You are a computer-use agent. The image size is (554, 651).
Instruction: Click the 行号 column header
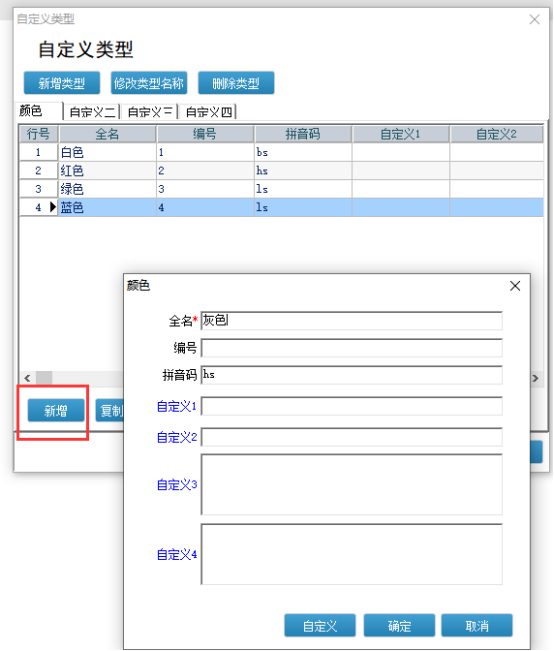(x=38, y=134)
